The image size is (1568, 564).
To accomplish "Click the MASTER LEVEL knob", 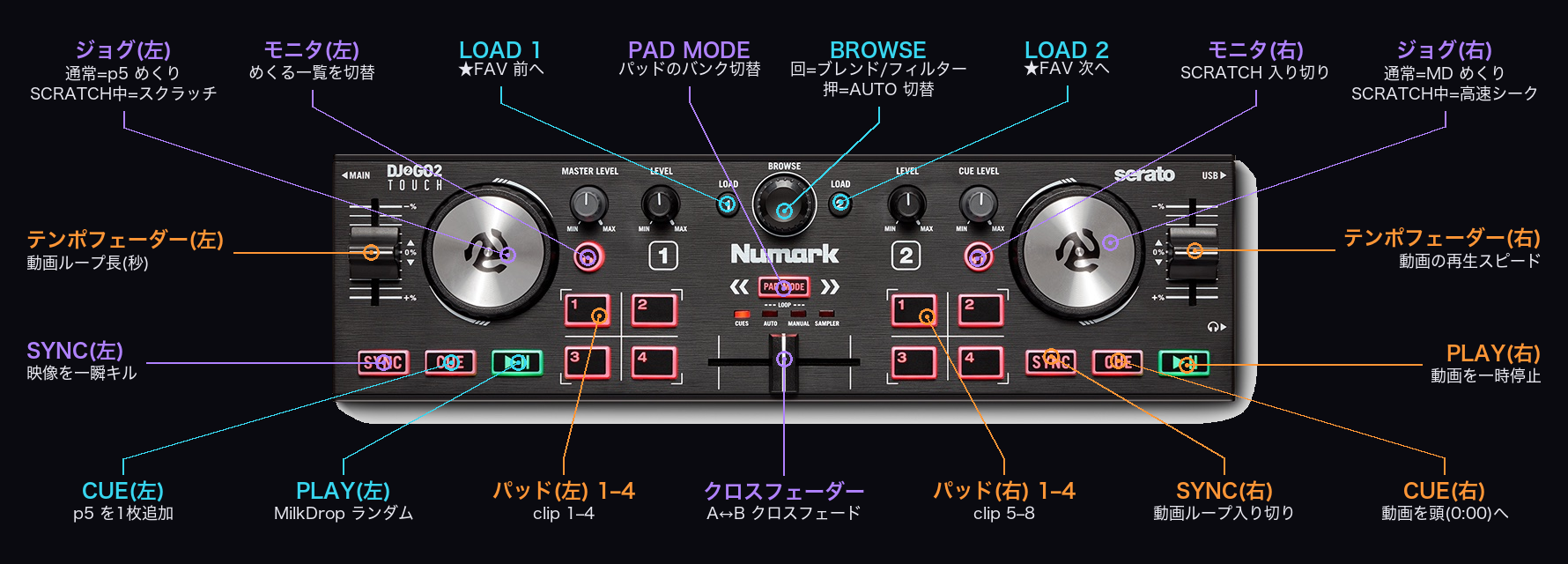I will tap(589, 204).
